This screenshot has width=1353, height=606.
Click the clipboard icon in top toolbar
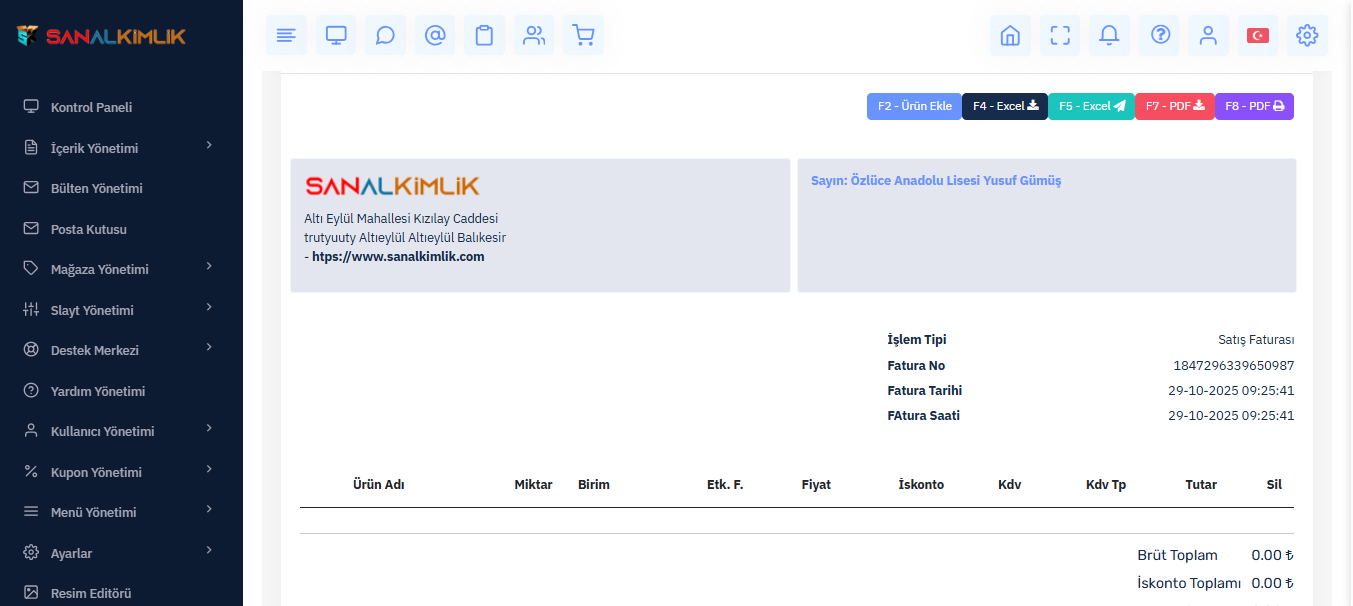click(484, 35)
